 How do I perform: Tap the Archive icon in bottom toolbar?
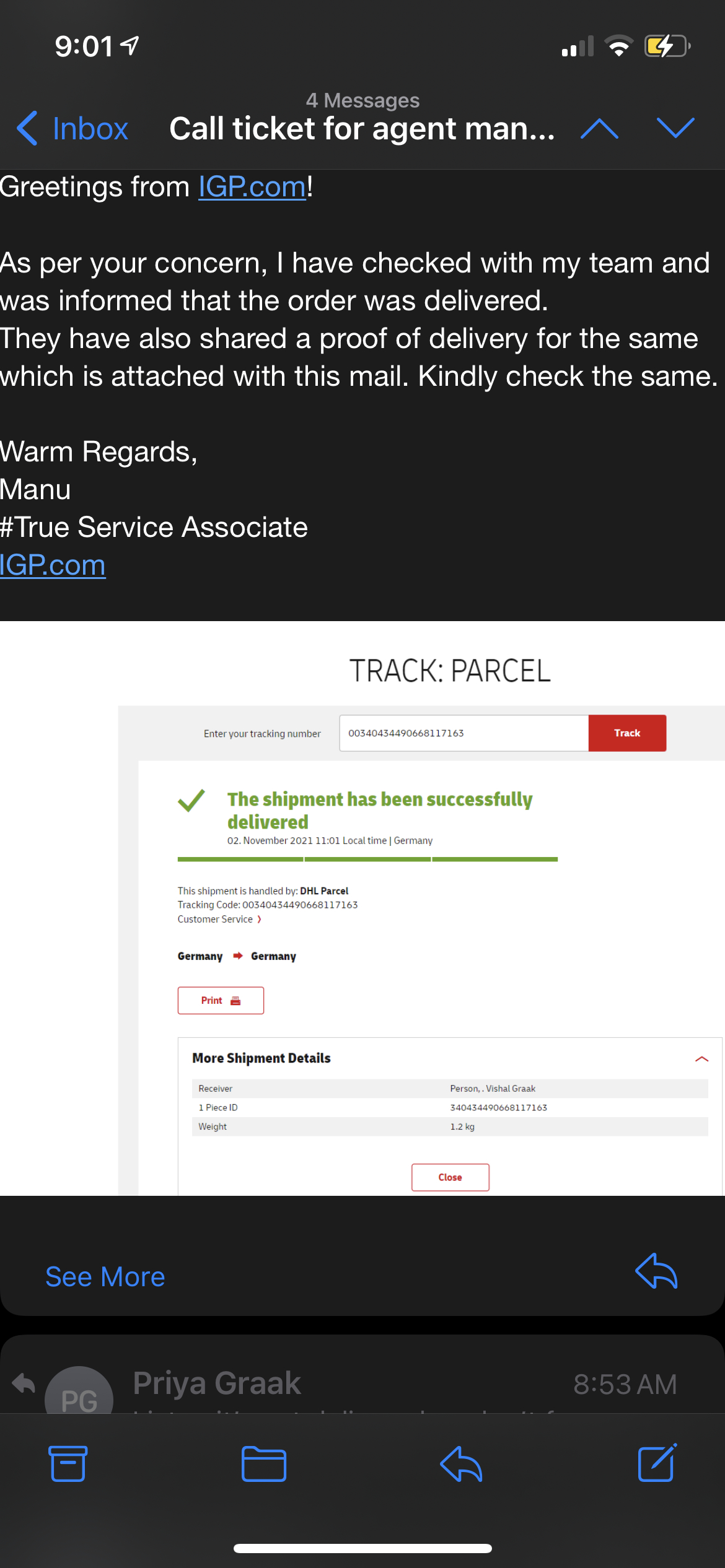tap(68, 1463)
